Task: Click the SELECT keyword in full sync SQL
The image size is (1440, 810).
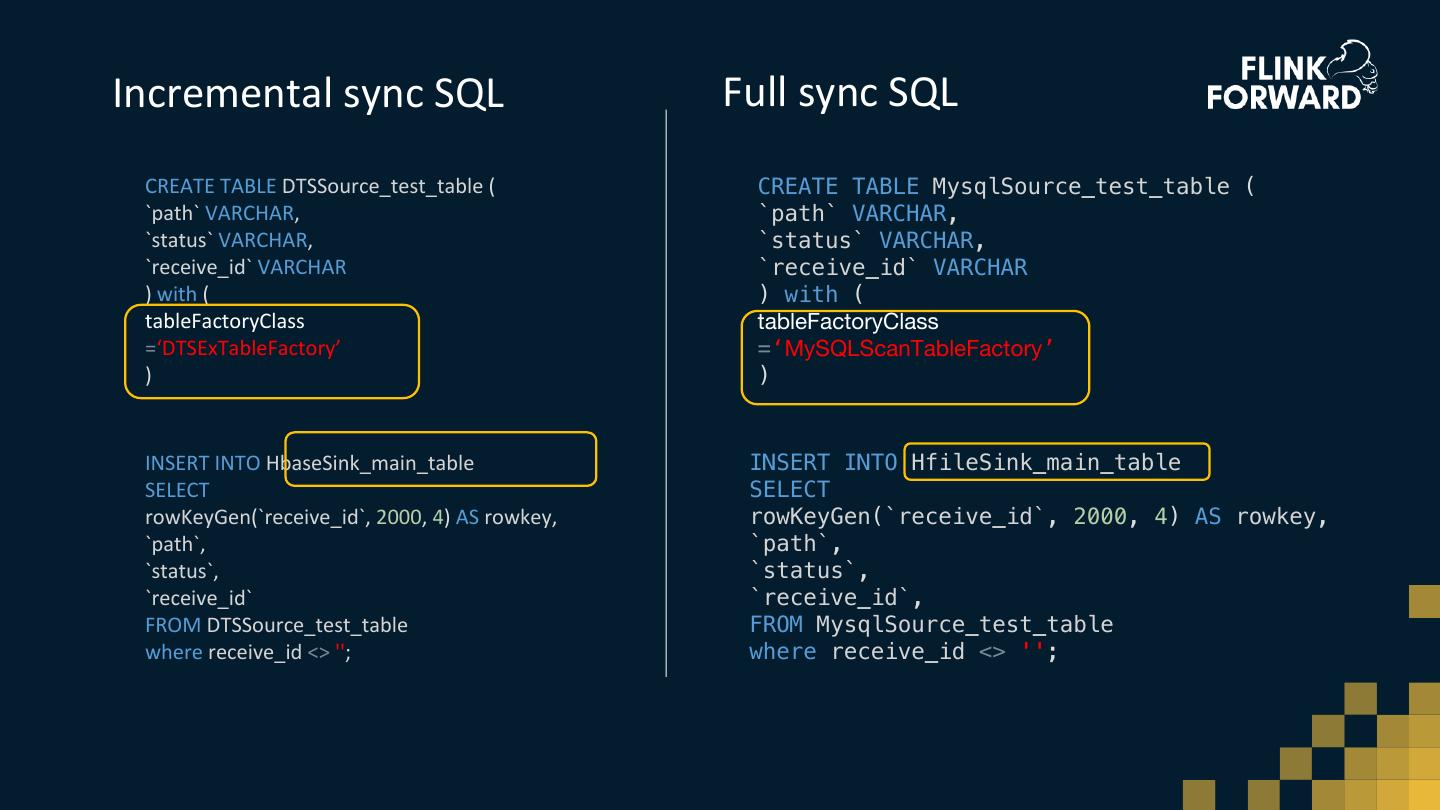Action: click(790, 490)
